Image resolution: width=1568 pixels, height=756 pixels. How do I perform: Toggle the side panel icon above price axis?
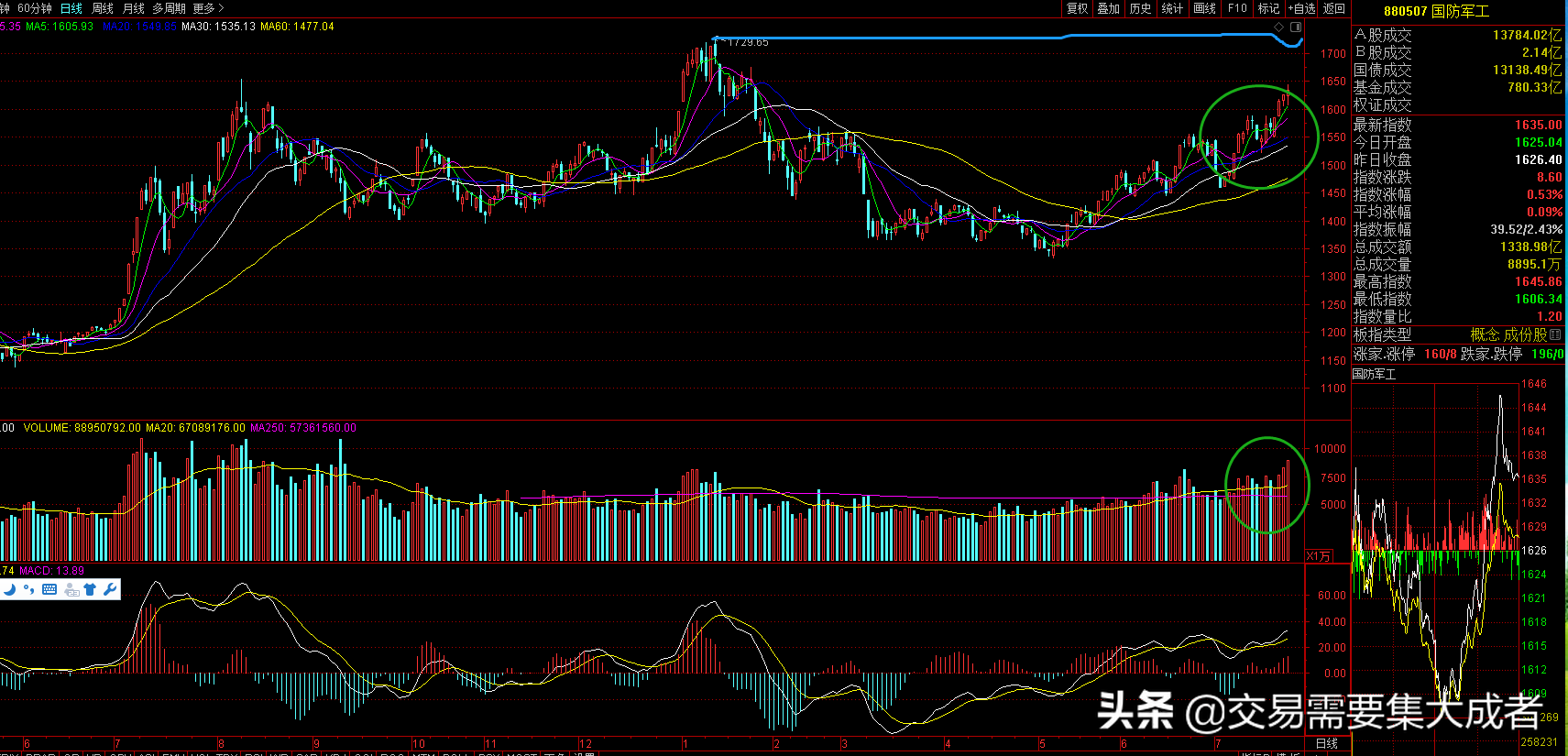coord(1296,27)
